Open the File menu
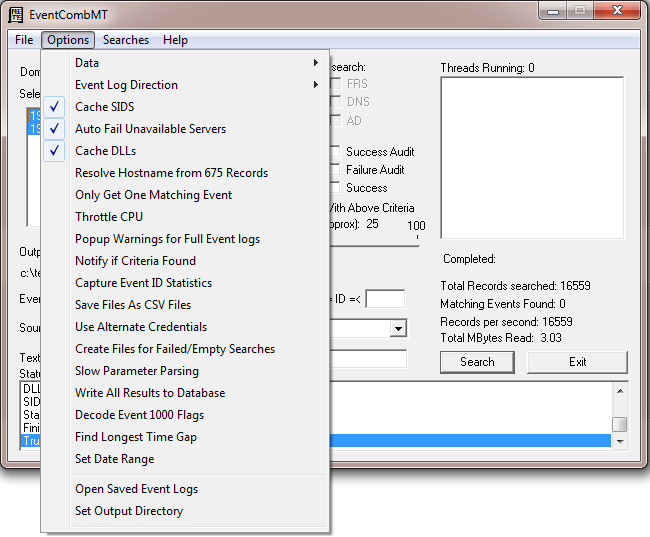The image size is (650, 537). click(x=24, y=40)
